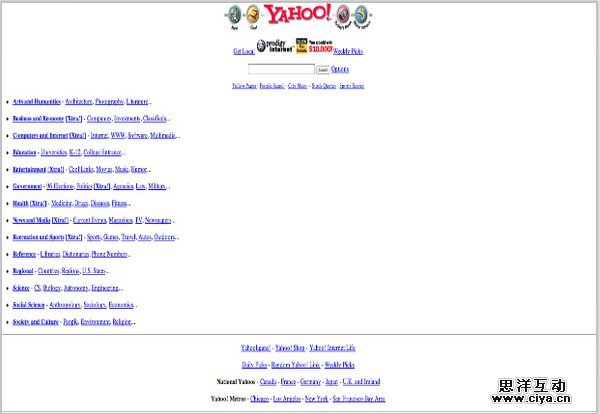
Task: Open the Phone Numbers link
Action: pos(109,254)
